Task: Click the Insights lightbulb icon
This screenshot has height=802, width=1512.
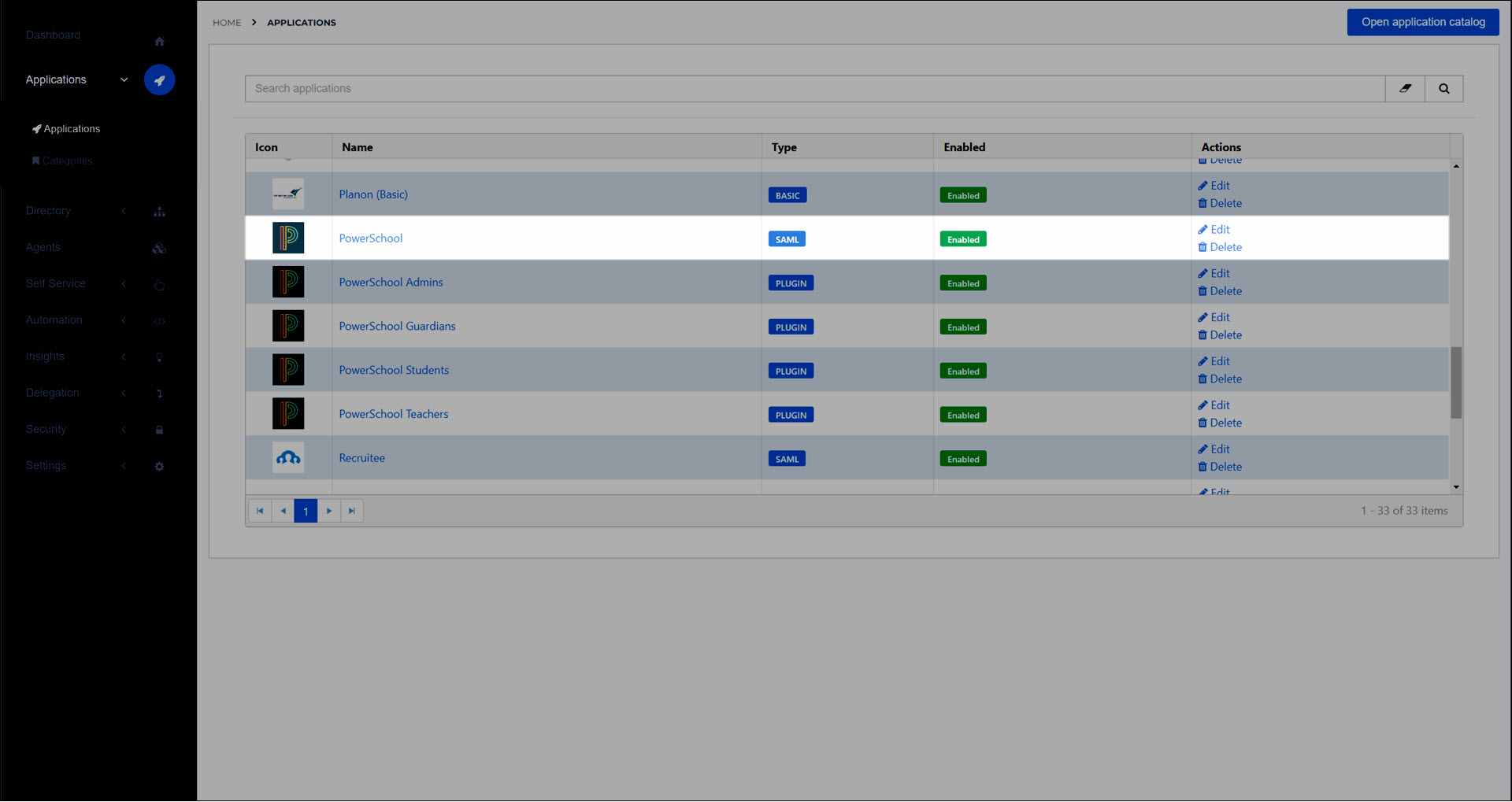Action: 159,357
